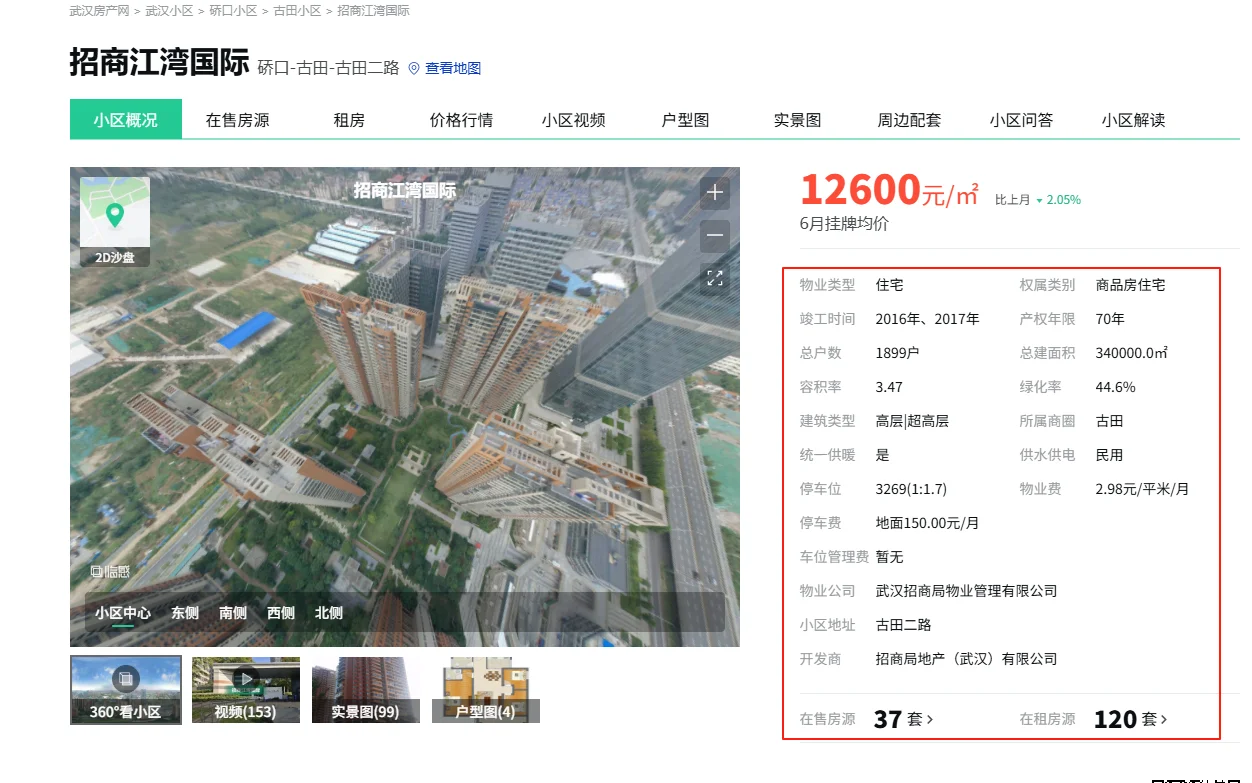The width and height of the screenshot is (1252, 783).
Task: Click the 360 panorama icon on the thumbnail
Action: click(x=125, y=679)
